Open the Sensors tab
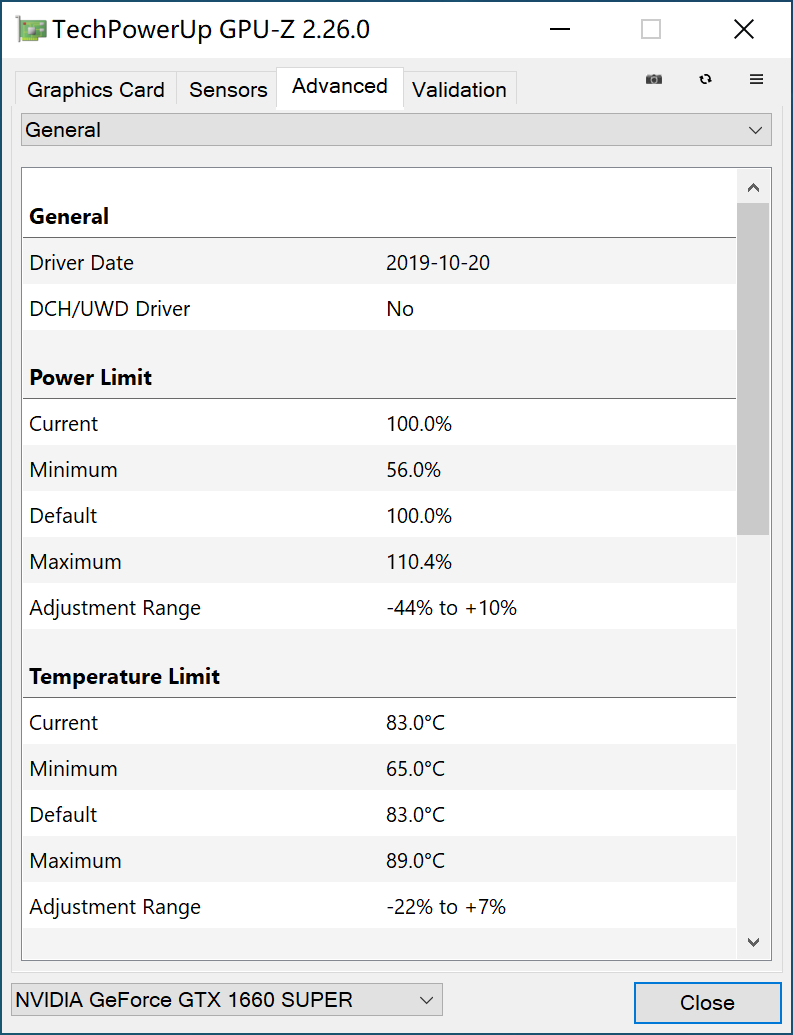This screenshot has width=793, height=1035. tap(228, 90)
